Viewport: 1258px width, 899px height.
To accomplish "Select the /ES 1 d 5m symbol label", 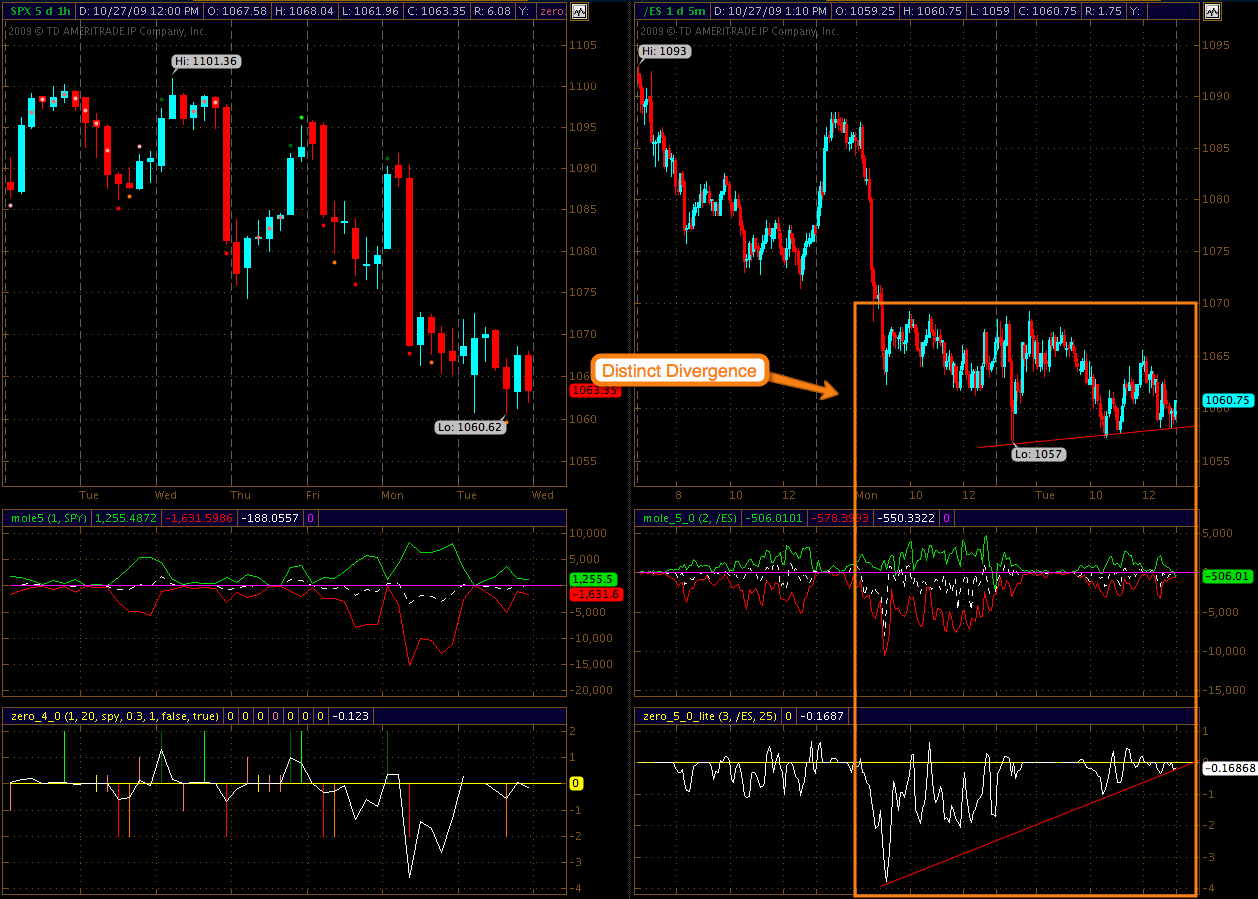I will tap(671, 11).
